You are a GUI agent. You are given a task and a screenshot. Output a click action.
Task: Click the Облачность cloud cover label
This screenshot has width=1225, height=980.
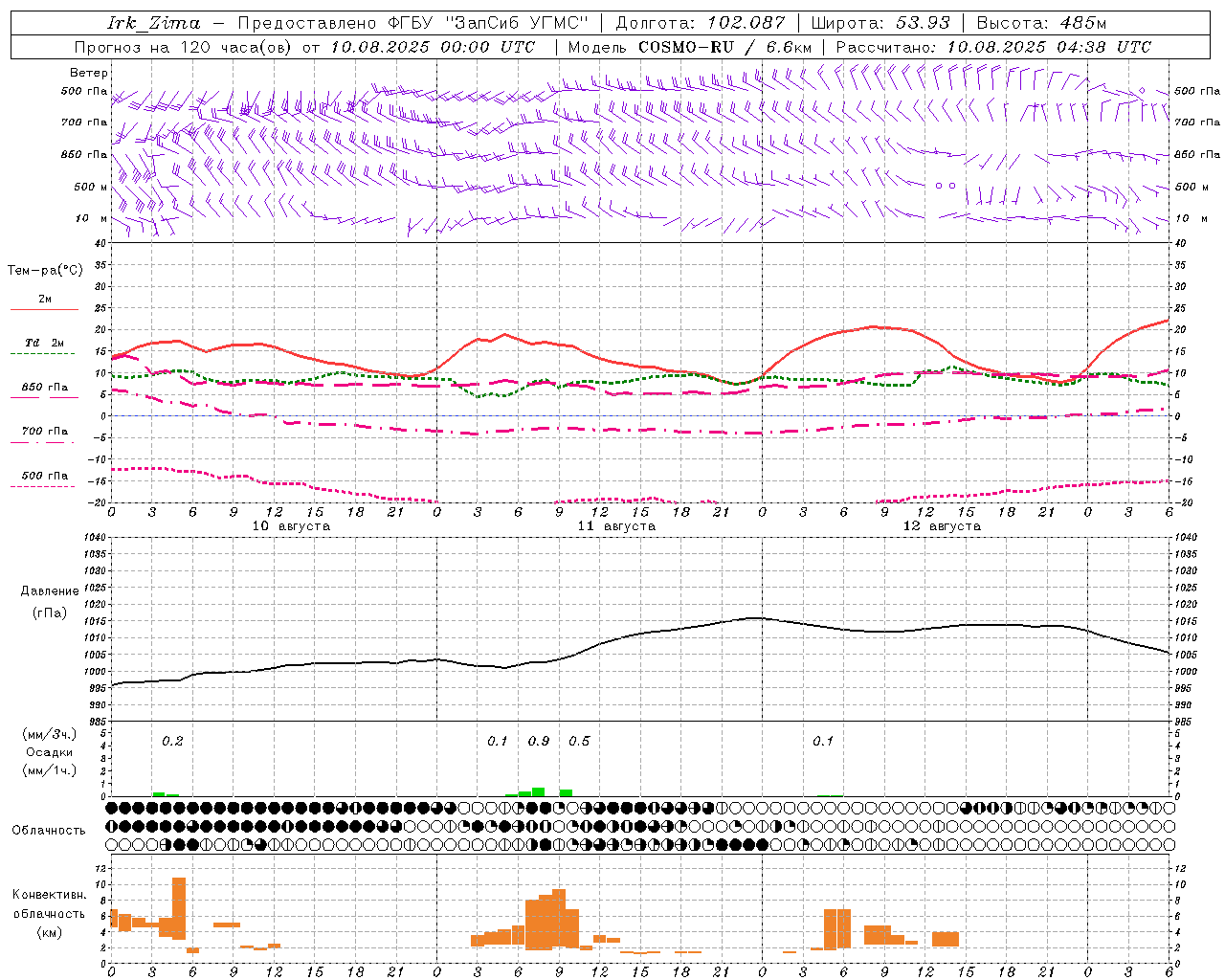point(49,831)
